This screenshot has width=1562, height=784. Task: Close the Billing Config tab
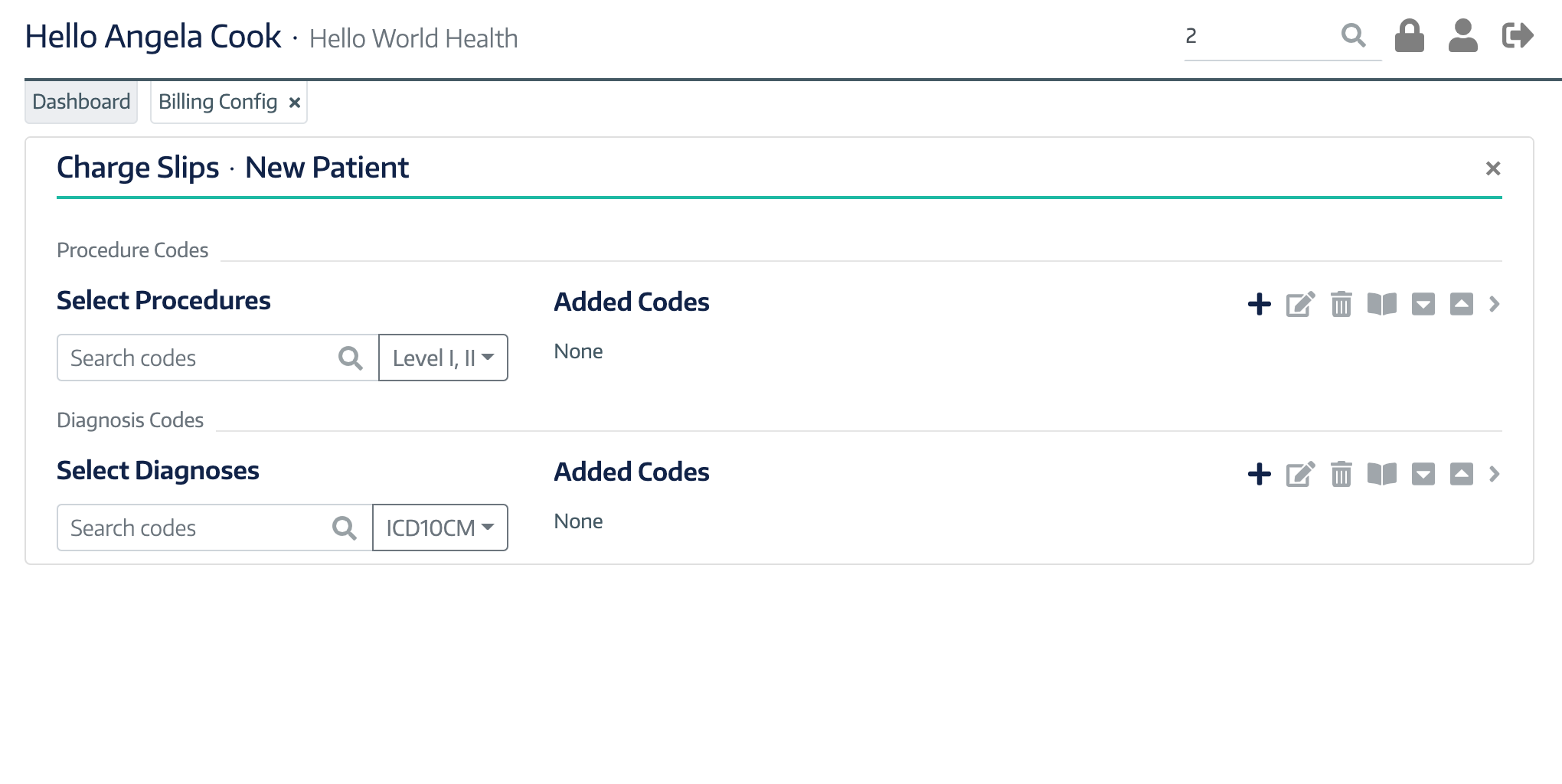click(x=294, y=103)
